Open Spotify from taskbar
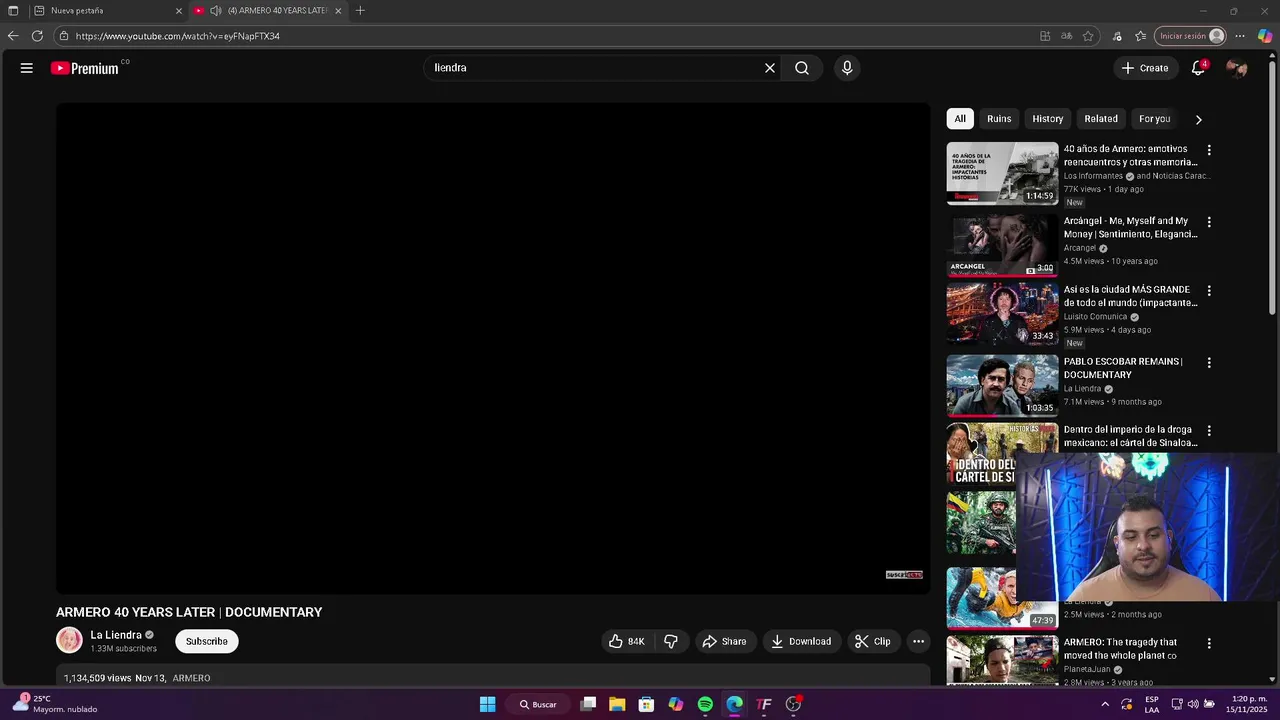Image resolution: width=1280 pixels, height=720 pixels. tap(705, 704)
